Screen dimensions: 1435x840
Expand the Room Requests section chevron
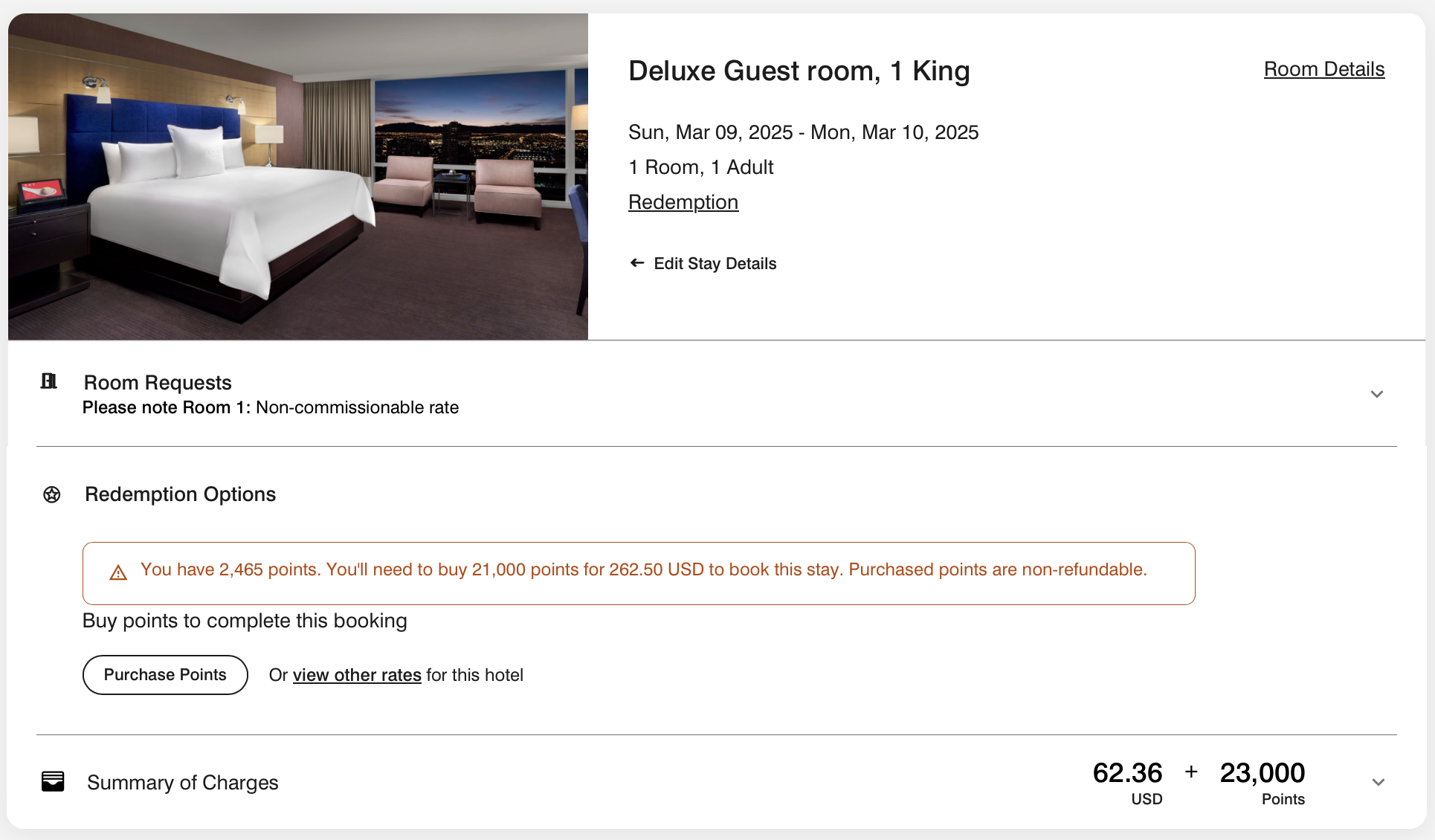point(1377,394)
